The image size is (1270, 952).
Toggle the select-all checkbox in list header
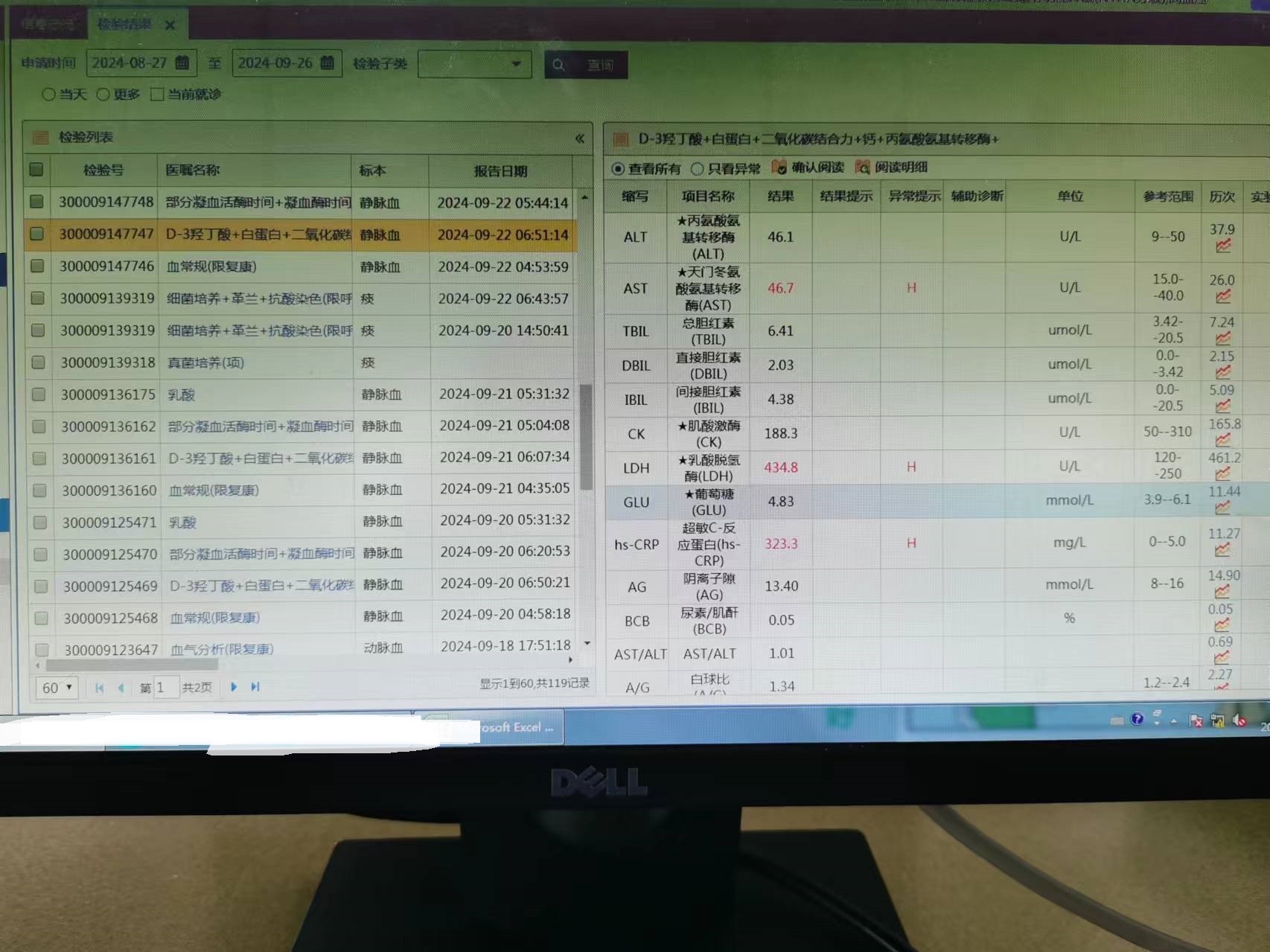[36, 170]
